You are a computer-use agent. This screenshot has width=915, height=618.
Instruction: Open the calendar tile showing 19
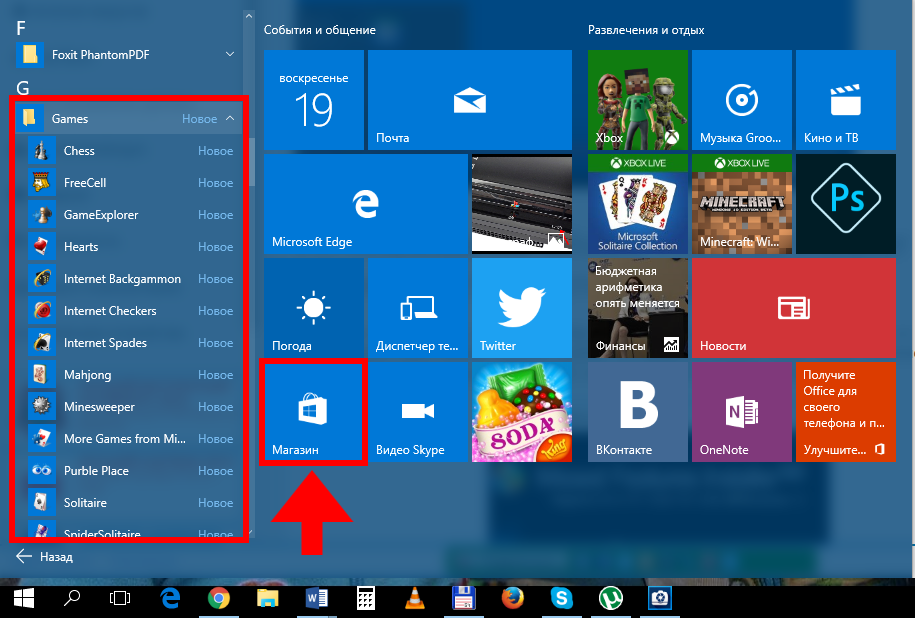[313, 100]
